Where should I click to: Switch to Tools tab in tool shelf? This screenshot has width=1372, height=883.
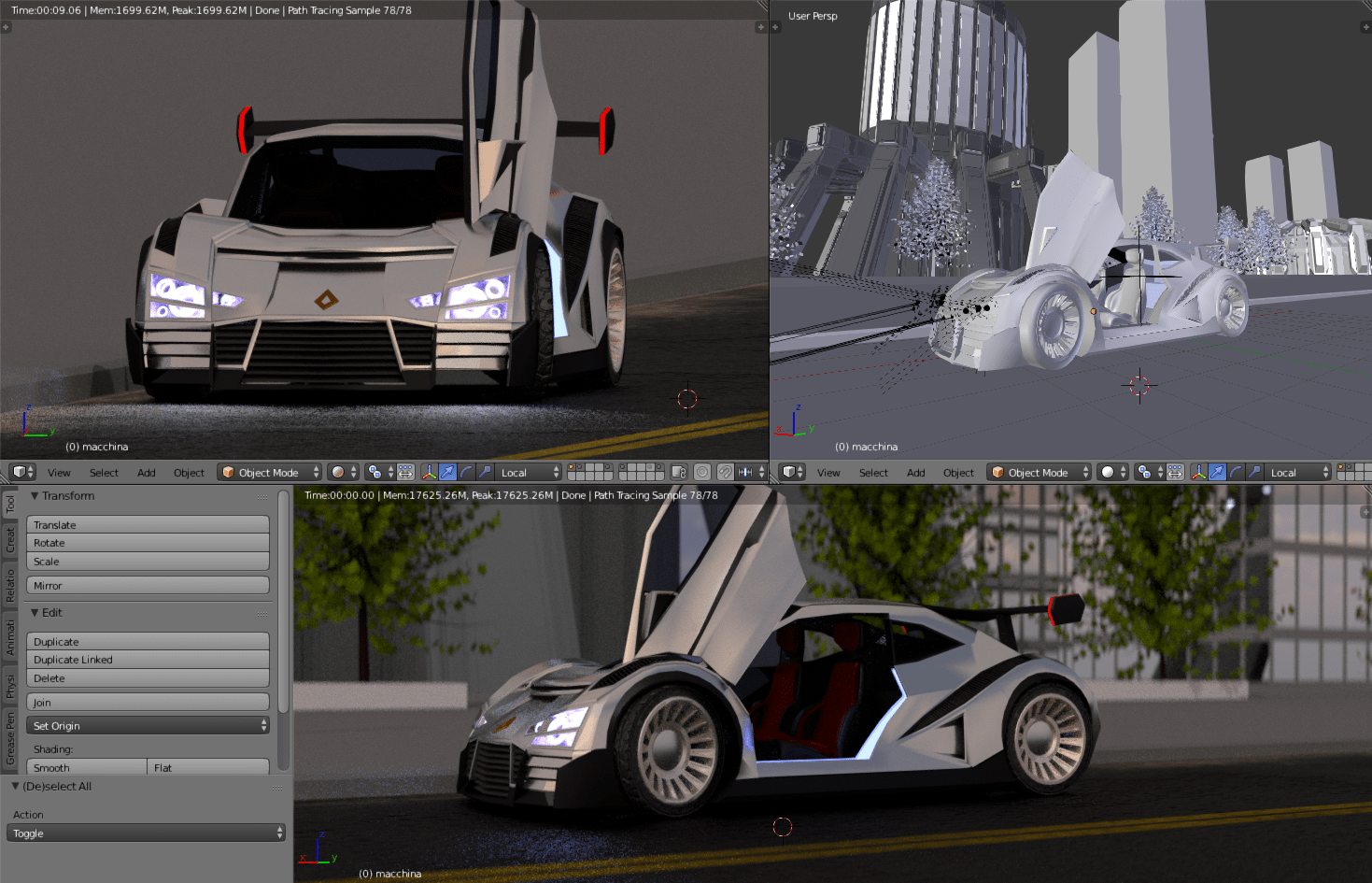10,505
